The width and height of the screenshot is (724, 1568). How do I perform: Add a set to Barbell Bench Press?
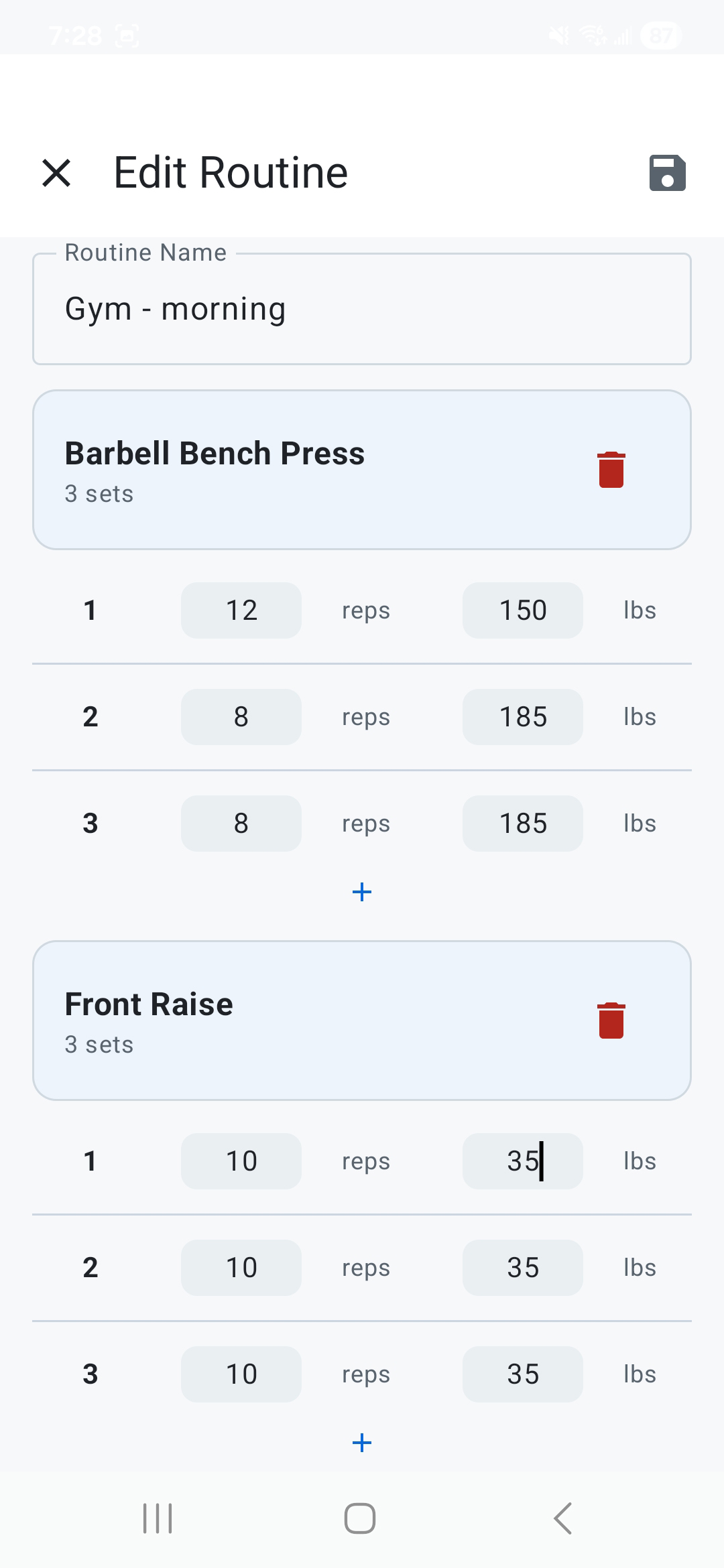tap(362, 891)
